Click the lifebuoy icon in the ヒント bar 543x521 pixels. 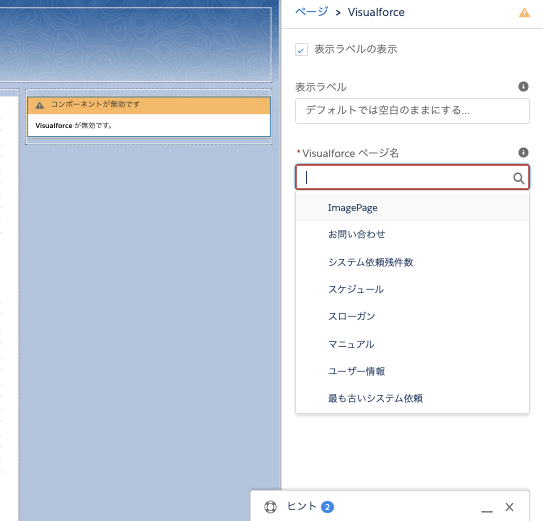coord(270,507)
